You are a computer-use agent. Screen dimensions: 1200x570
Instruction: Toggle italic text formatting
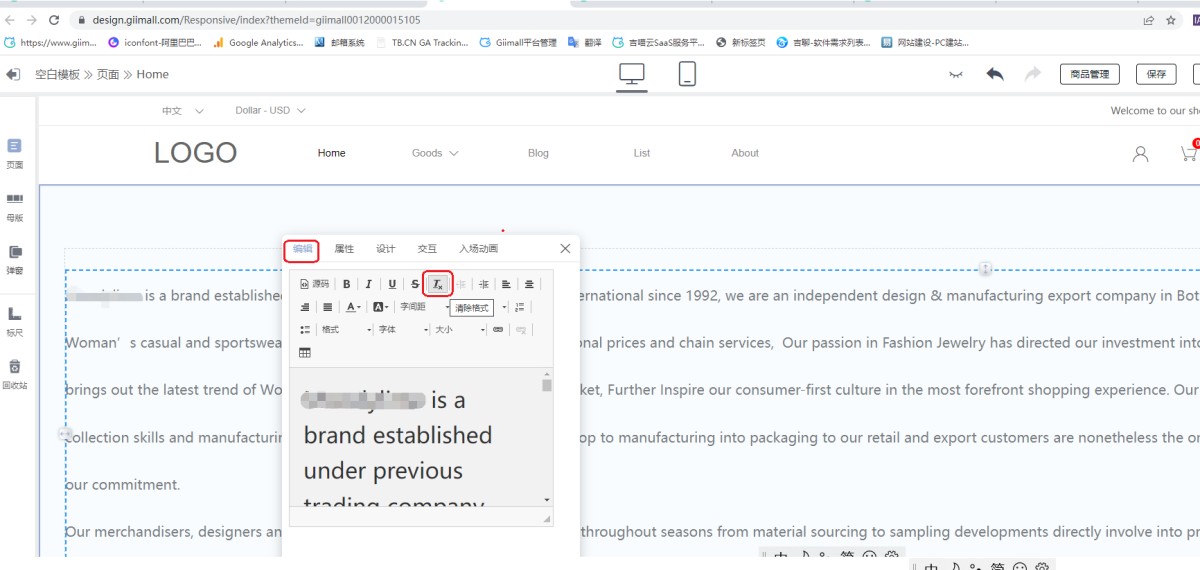point(368,284)
